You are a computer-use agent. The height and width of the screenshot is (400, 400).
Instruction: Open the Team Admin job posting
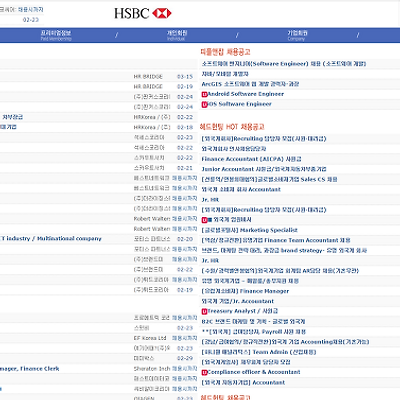coord(259,352)
